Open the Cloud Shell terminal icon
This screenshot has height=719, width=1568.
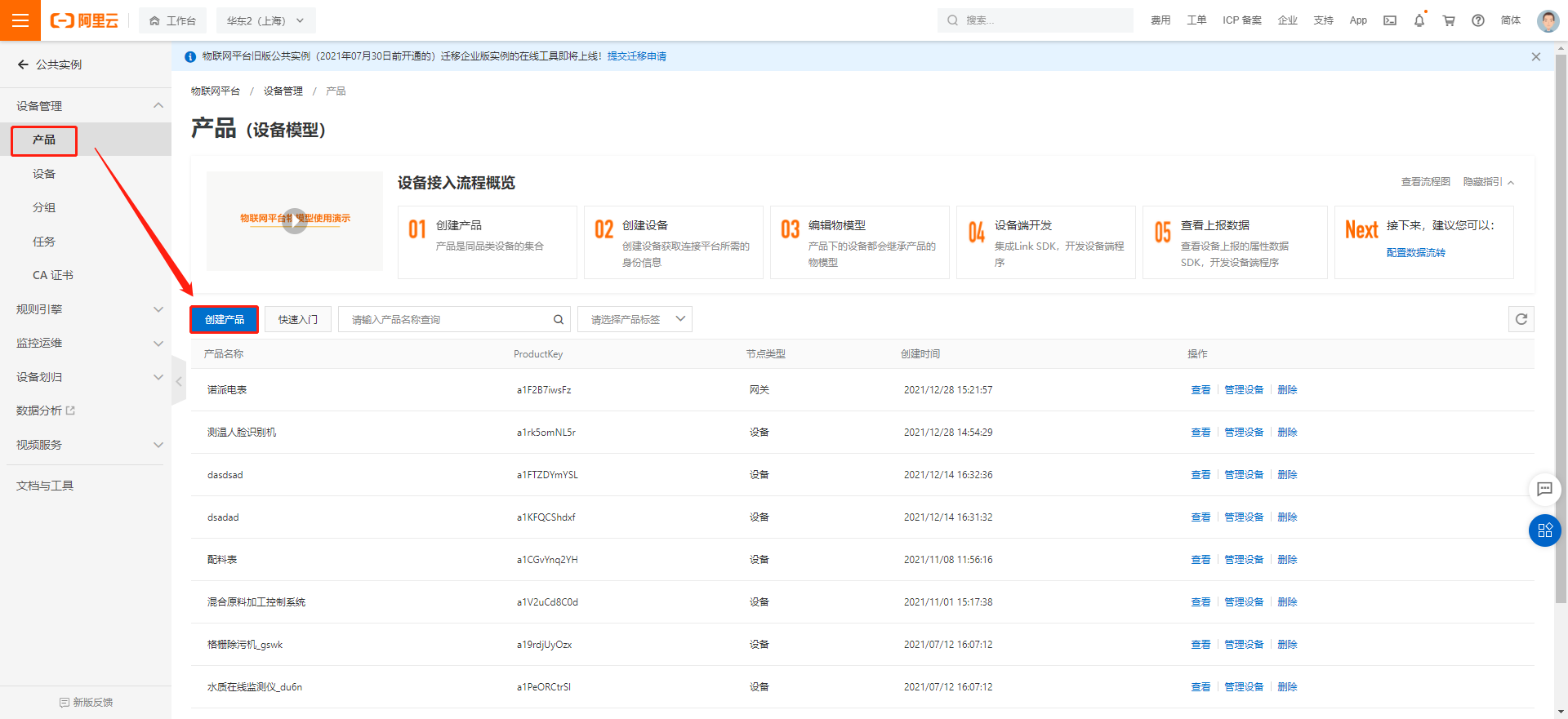click(1390, 20)
